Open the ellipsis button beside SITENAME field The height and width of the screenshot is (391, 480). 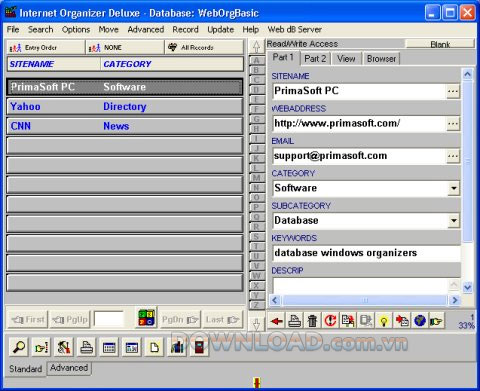[453, 91]
